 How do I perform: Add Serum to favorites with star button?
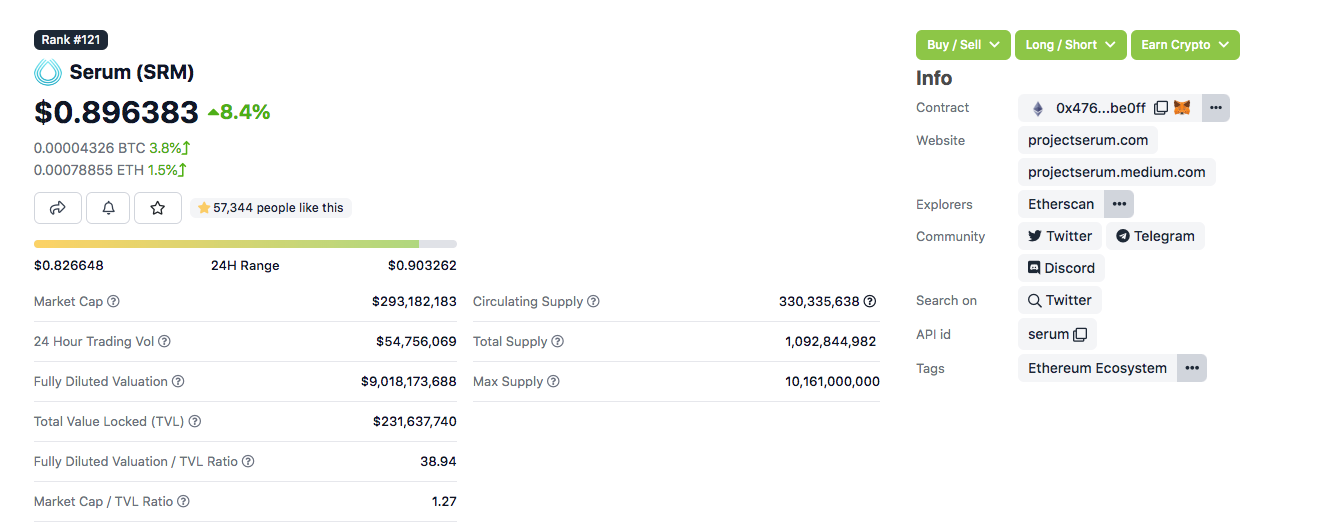(158, 208)
